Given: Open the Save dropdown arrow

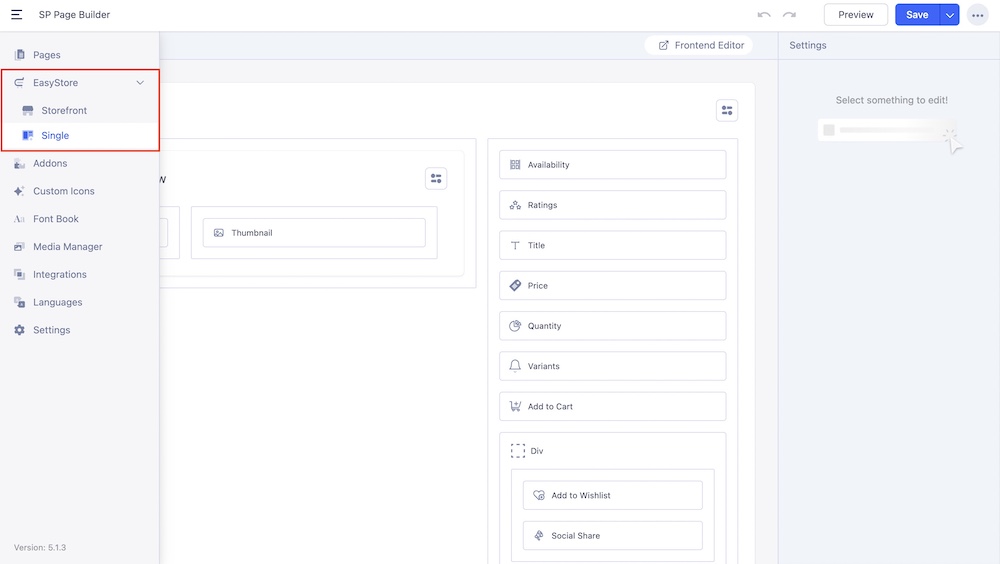Looking at the screenshot, I should 949,15.
